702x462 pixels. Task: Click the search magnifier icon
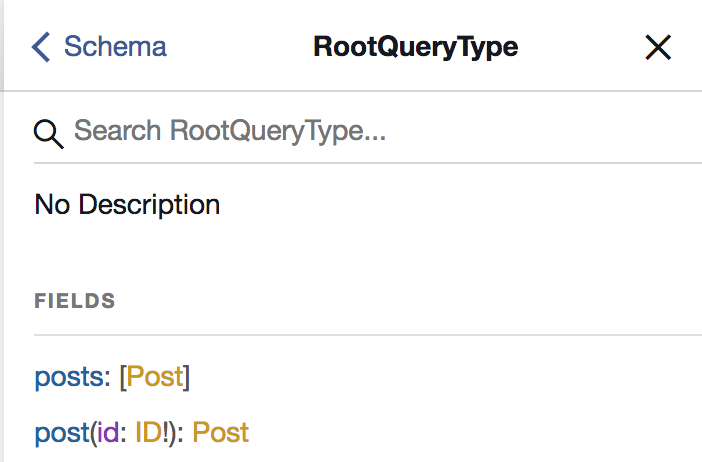(49, 132)
